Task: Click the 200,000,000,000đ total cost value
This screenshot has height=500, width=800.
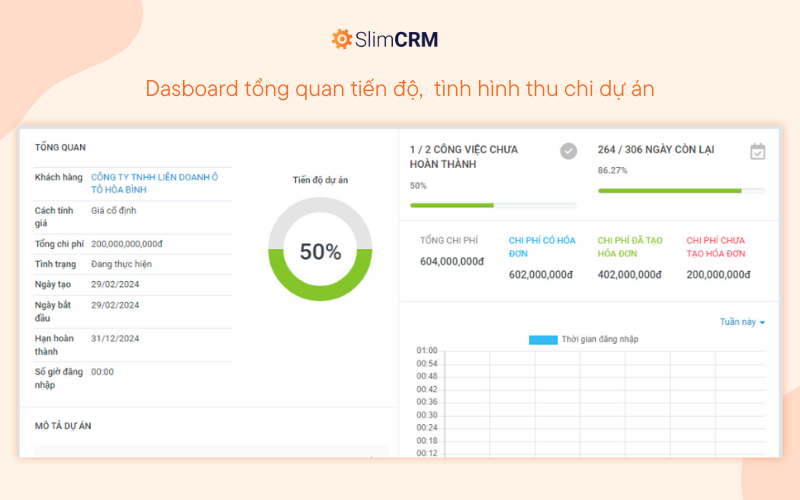Action: [127, 244]
